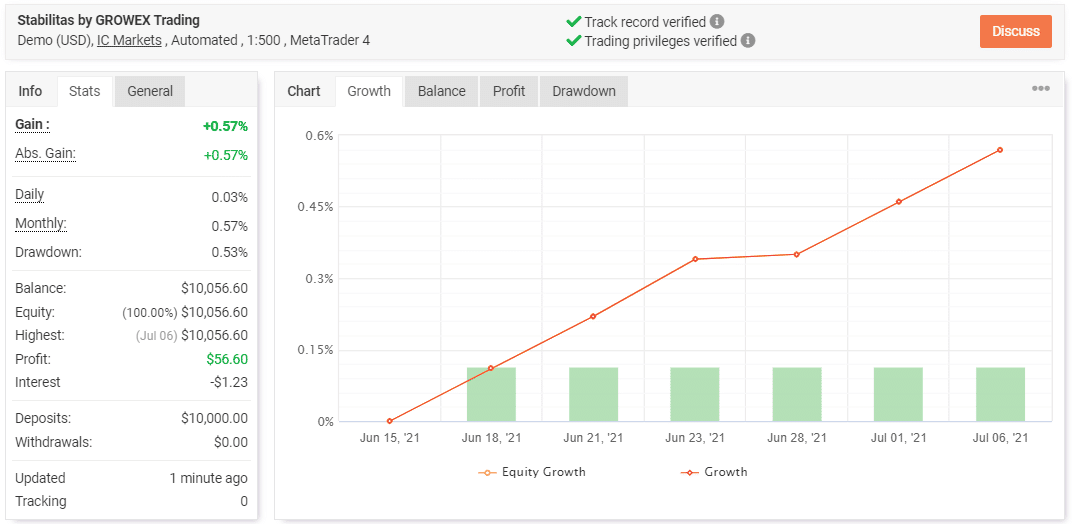Image resolution: width=1072 pixels, height=524 pixels.
Task: Open the IC Markets broker link
Action: tap(129, 40)
